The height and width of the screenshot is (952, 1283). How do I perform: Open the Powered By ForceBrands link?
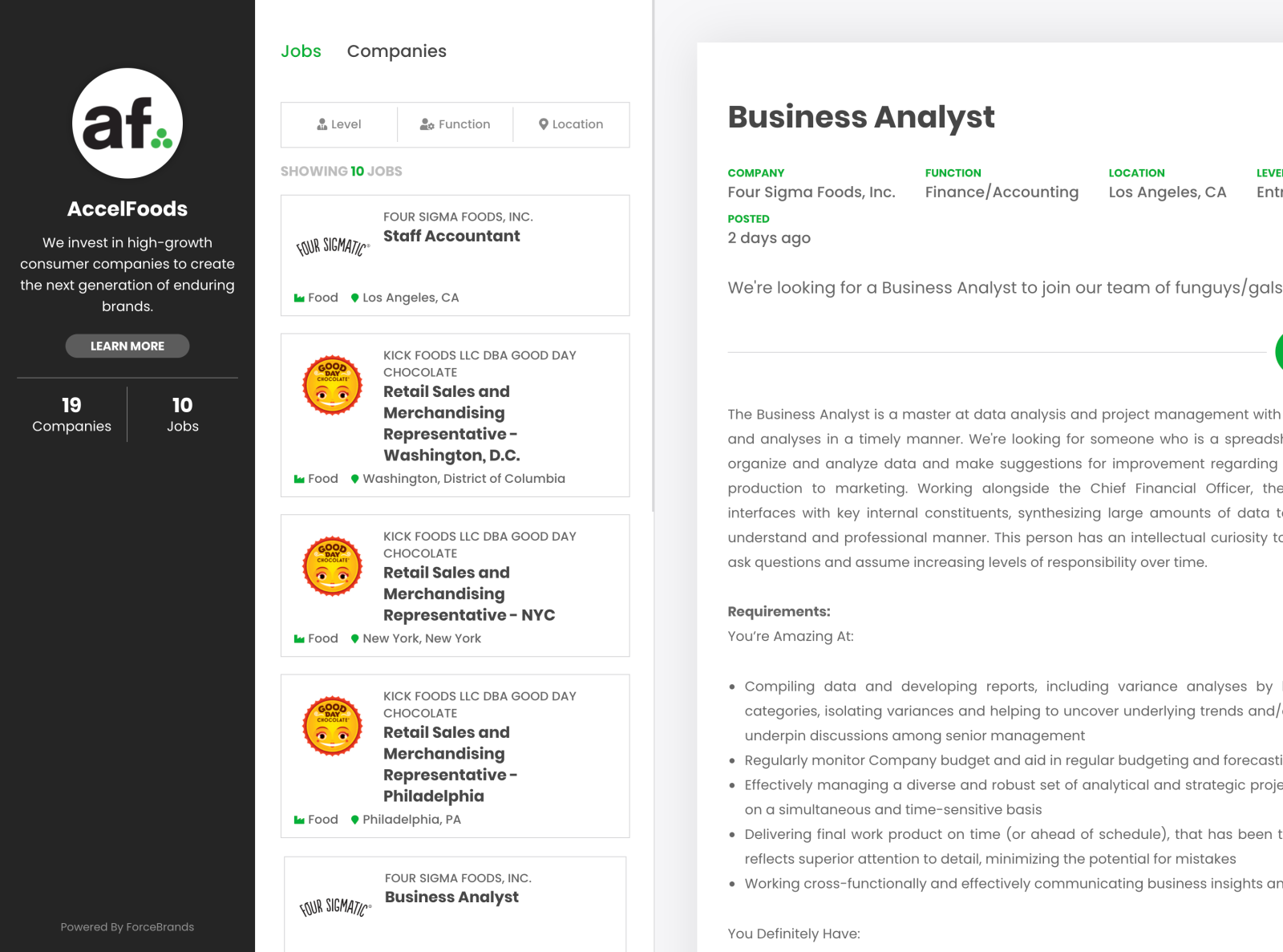point(127,927)
